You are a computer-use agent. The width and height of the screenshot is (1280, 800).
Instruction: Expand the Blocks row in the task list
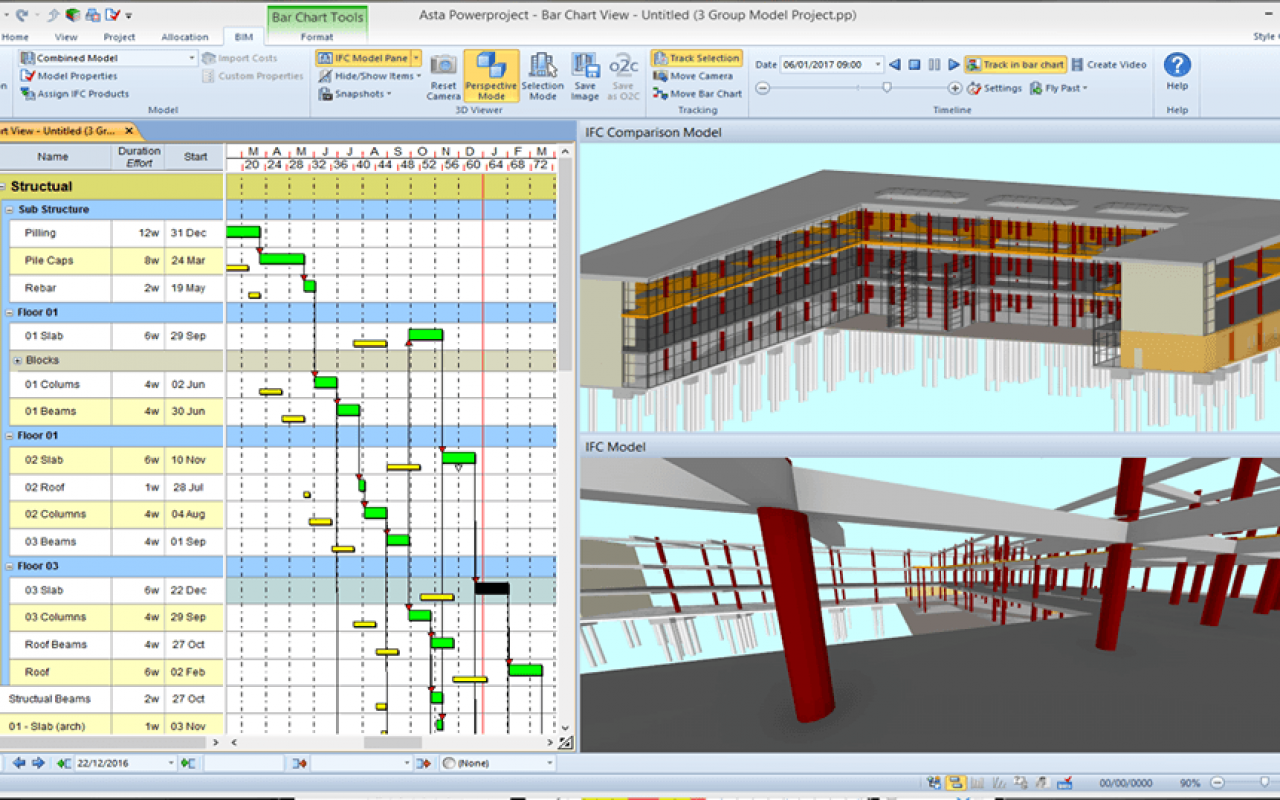point(17,360)
